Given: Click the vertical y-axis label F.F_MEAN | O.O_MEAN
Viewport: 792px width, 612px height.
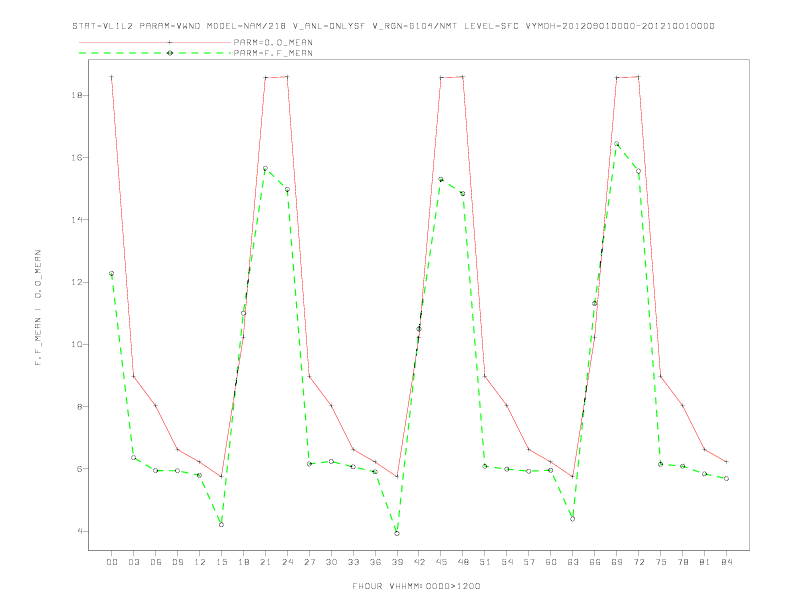Looking at the screenshot, I should 38,308.
